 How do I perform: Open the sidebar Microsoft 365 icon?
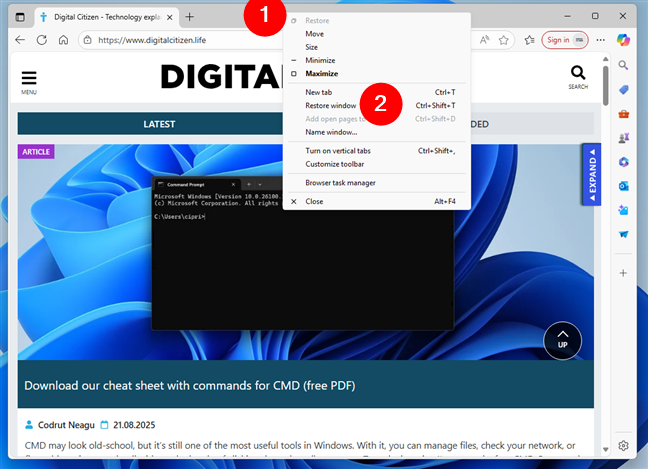click(624, 162)
